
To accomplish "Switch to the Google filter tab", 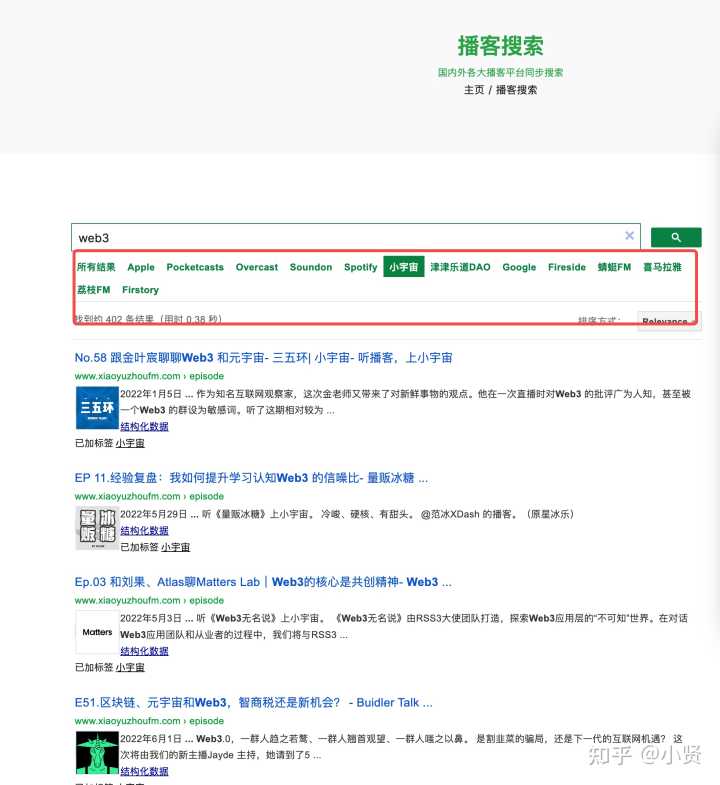I will click(x=519, y=267).
